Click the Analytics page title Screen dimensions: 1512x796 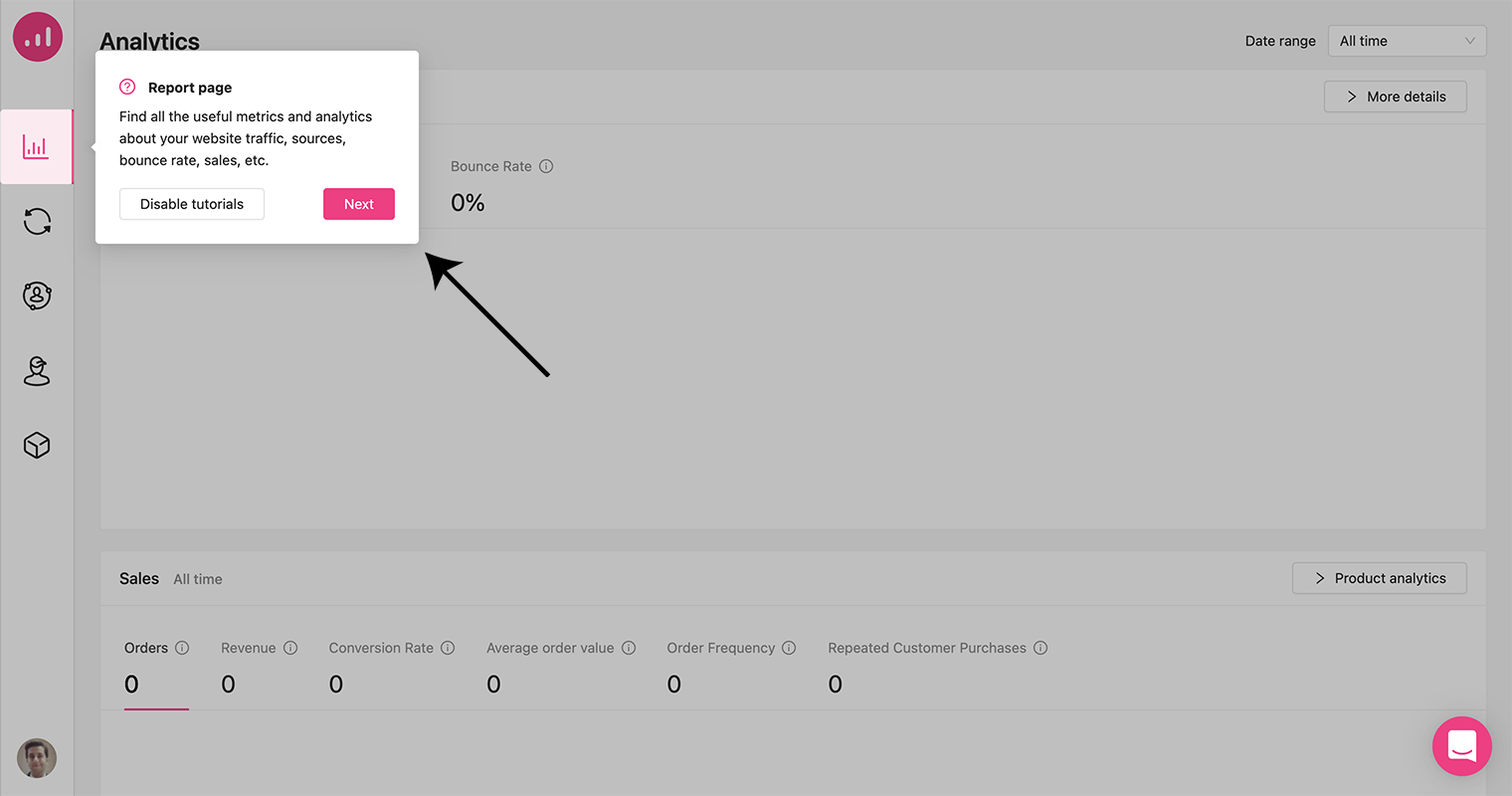point(149,42)
